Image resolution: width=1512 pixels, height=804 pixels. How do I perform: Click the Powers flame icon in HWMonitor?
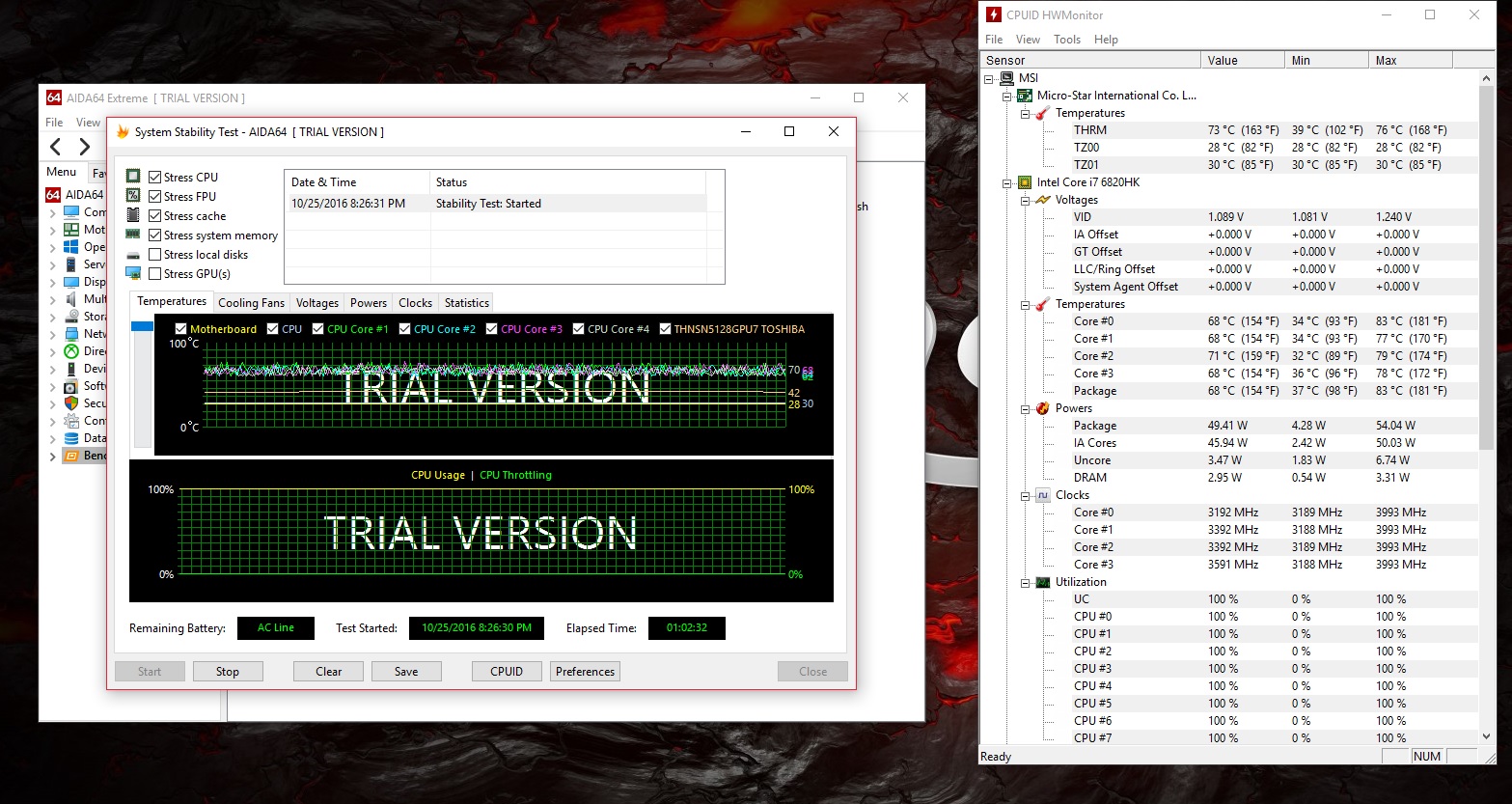[x=1042, y=408]
